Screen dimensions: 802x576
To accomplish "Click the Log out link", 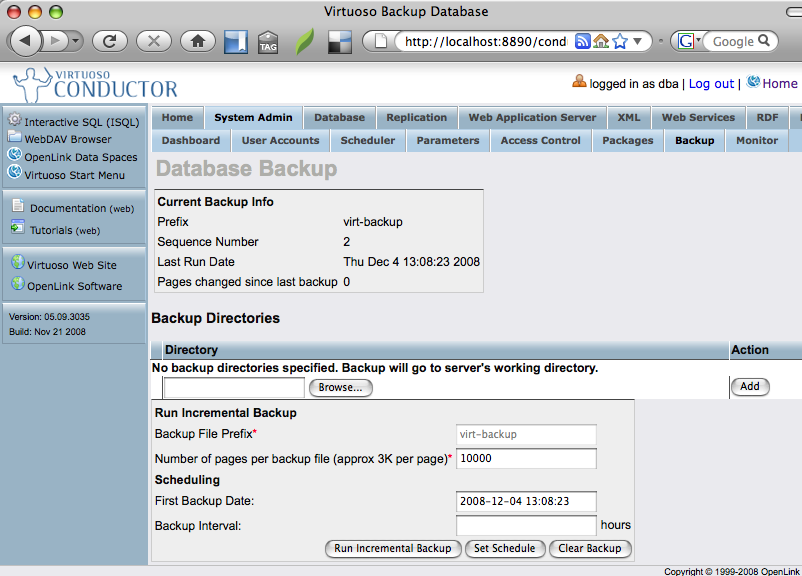I will 711,84.
